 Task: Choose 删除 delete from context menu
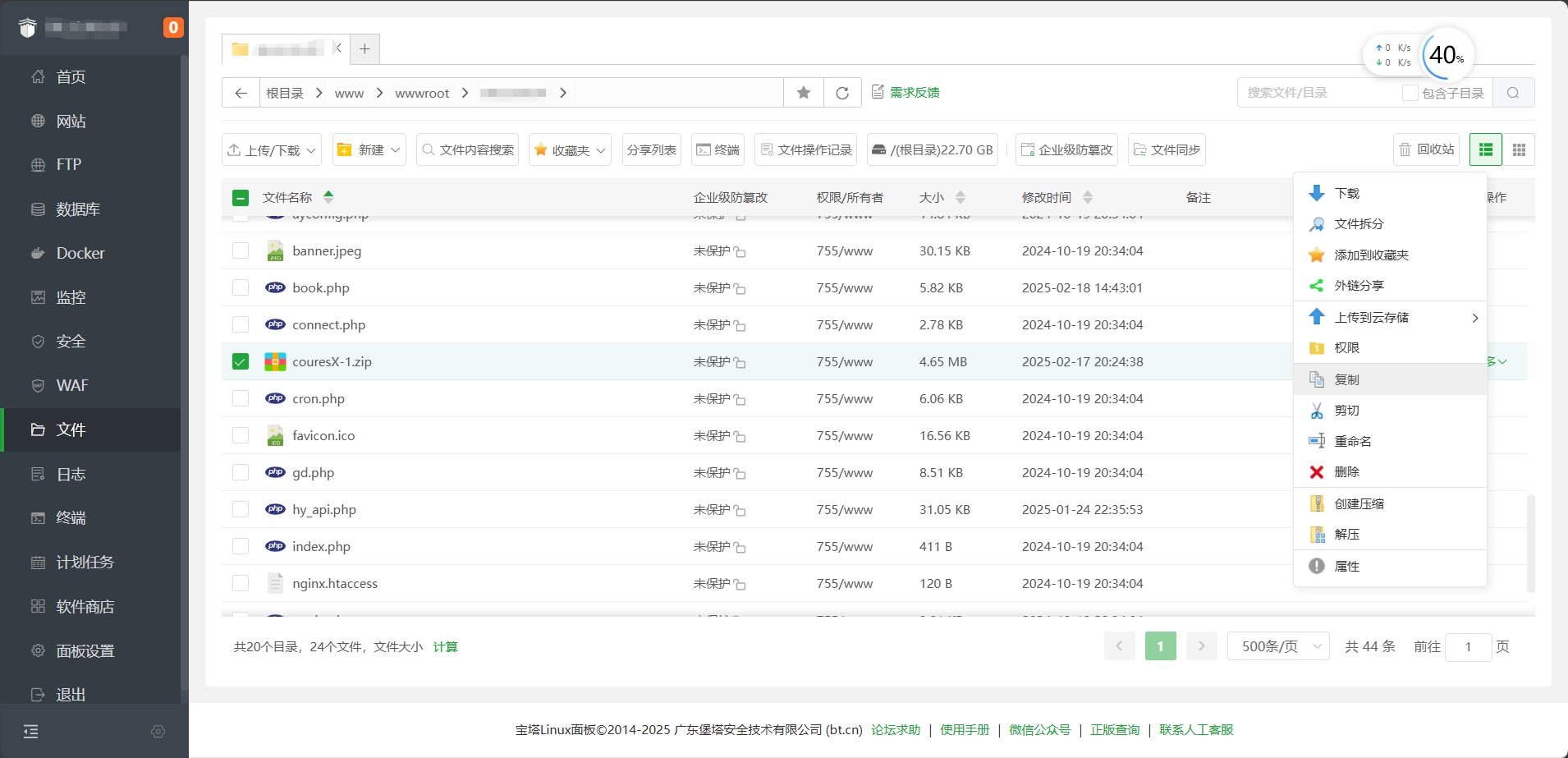click(1390, 471)
